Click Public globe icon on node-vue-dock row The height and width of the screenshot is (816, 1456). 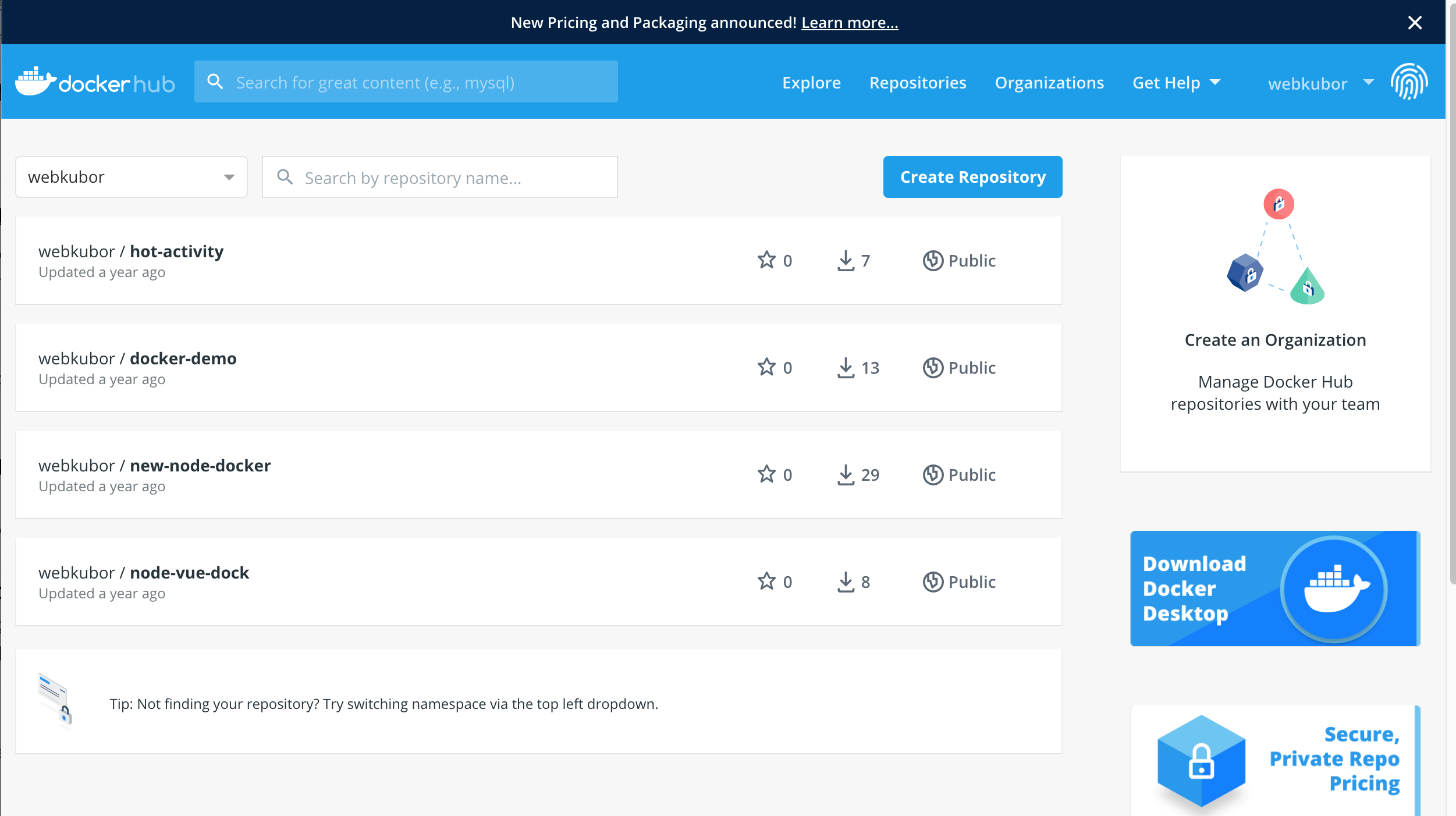point(933,581)
